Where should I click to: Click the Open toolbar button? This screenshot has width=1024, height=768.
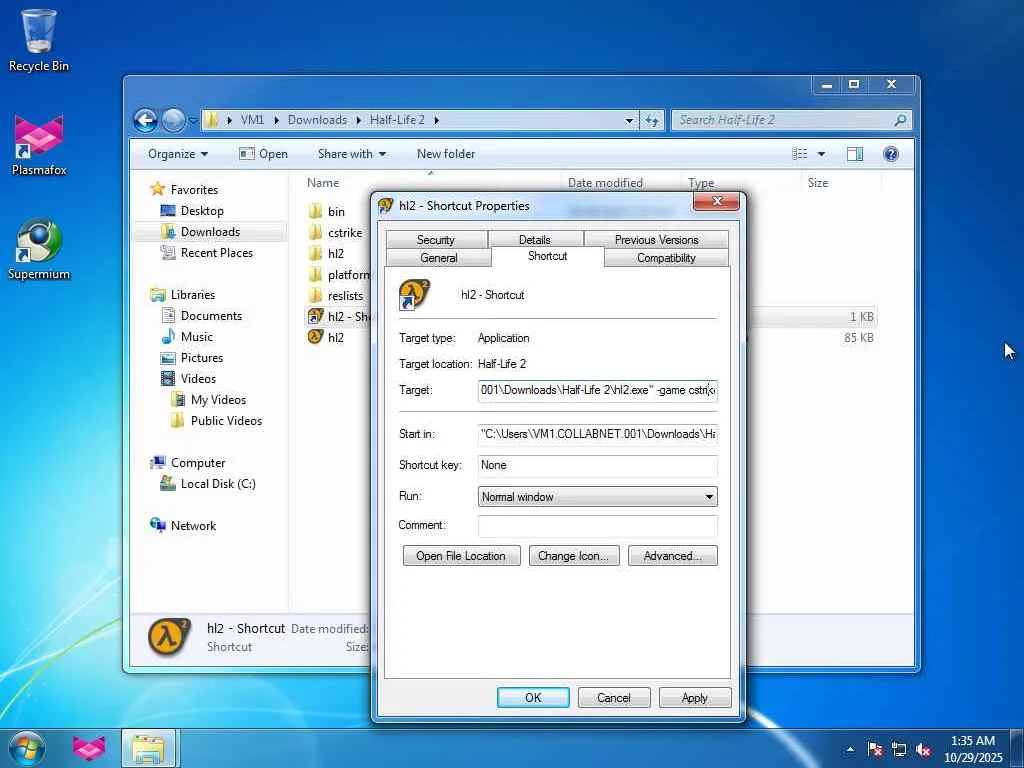tap(263, 154)
